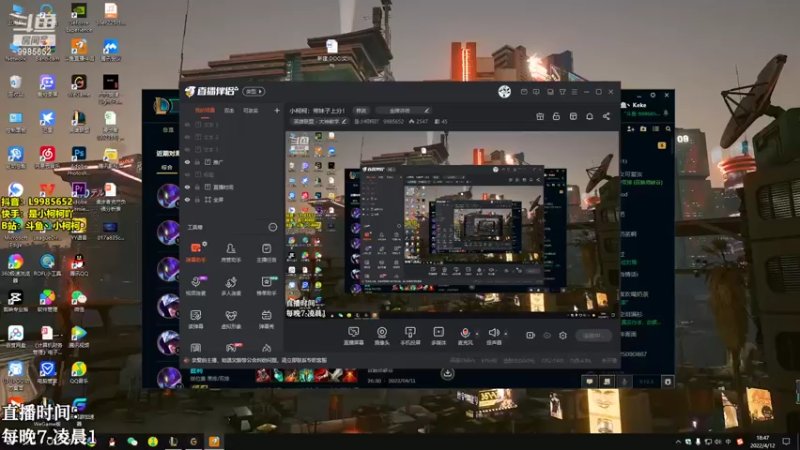Toggle visibility of the 推广 source

(x=187, y=162)
